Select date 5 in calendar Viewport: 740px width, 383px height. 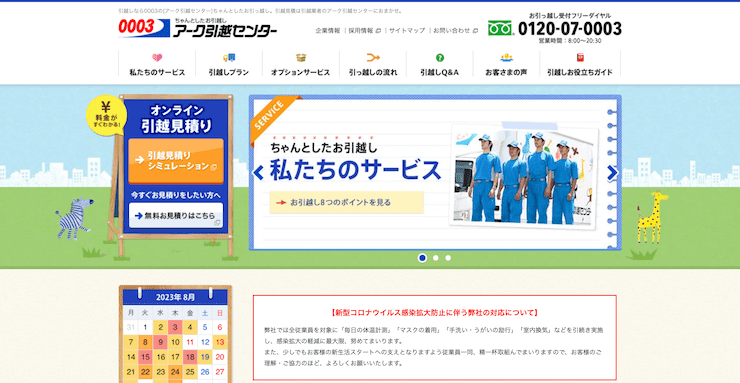(205, 327)
